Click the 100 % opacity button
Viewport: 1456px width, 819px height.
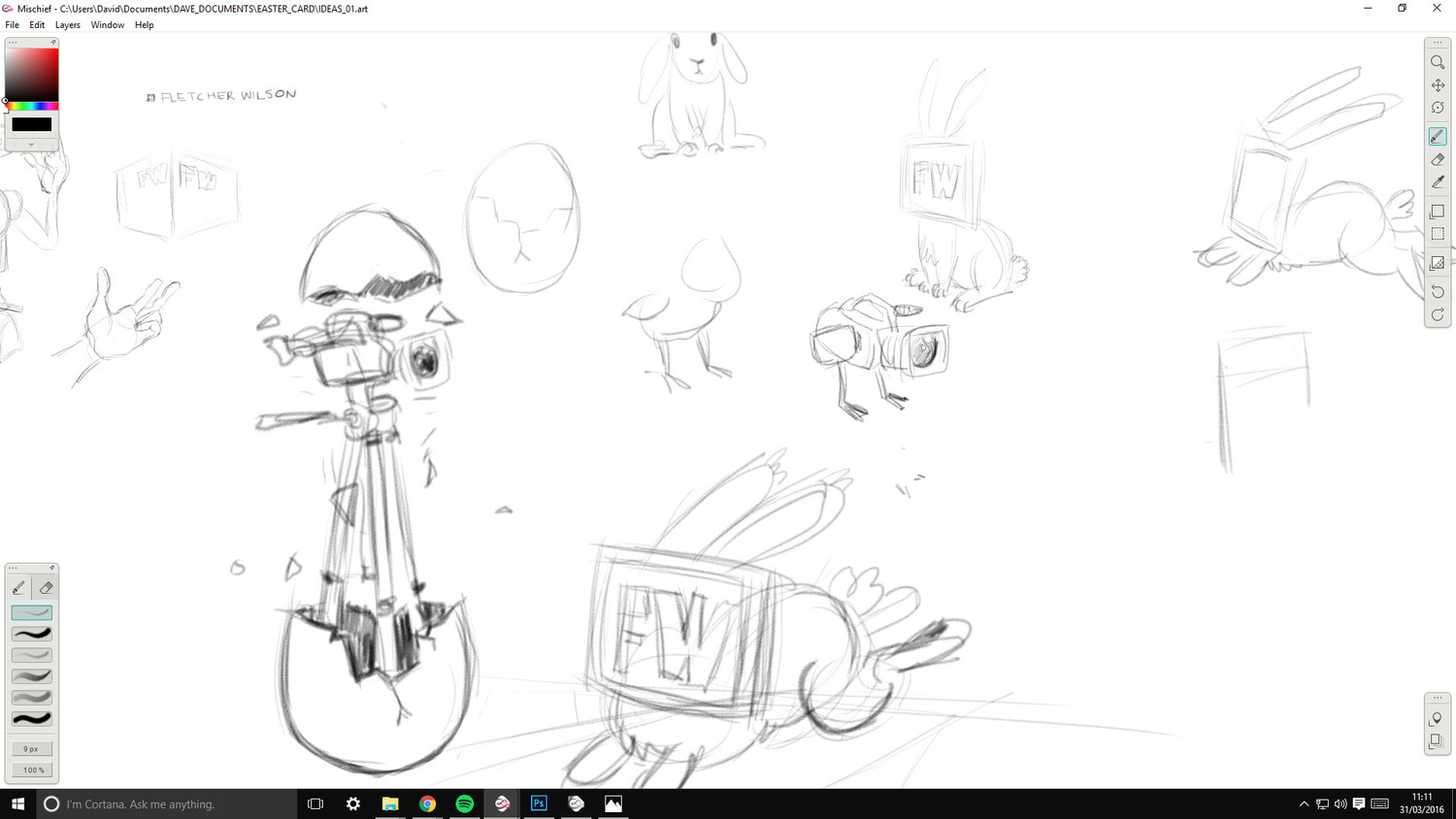[32, 770]
